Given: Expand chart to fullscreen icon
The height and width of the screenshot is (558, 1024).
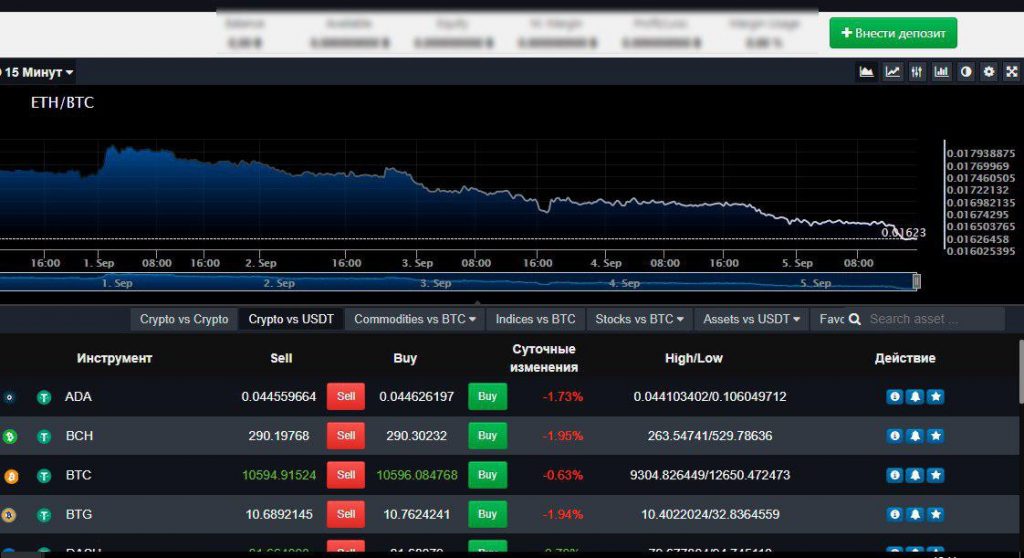Looking at the screenshot, I should (x=1012, y=72).
